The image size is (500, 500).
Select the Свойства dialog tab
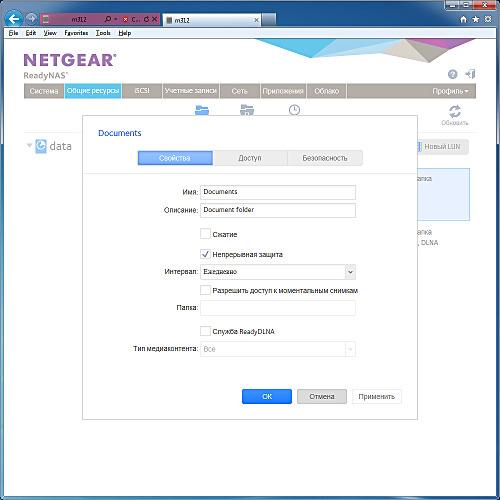[175, 158]
